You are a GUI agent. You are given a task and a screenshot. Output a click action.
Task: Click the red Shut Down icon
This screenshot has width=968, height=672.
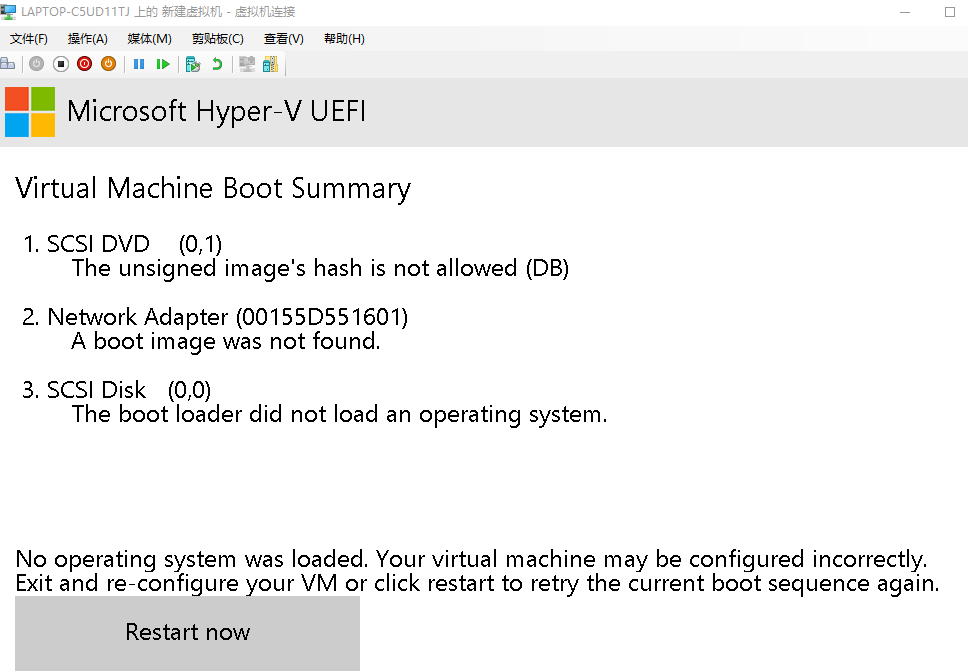pyautogui.click(x=84, y=64)
